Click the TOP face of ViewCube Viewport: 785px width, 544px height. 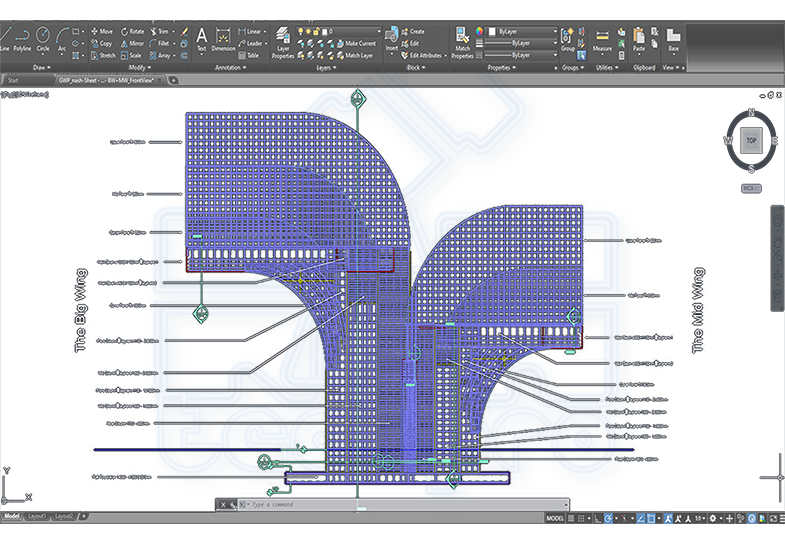751,141
